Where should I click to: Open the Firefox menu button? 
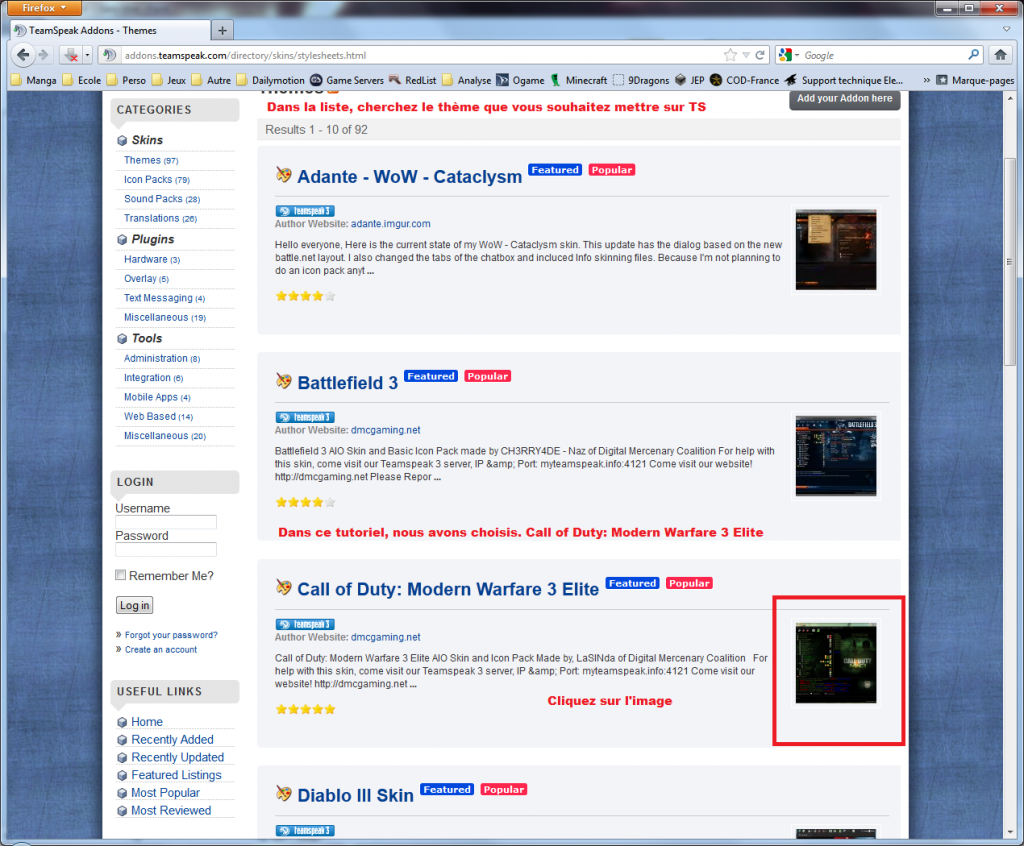point(44,8)
